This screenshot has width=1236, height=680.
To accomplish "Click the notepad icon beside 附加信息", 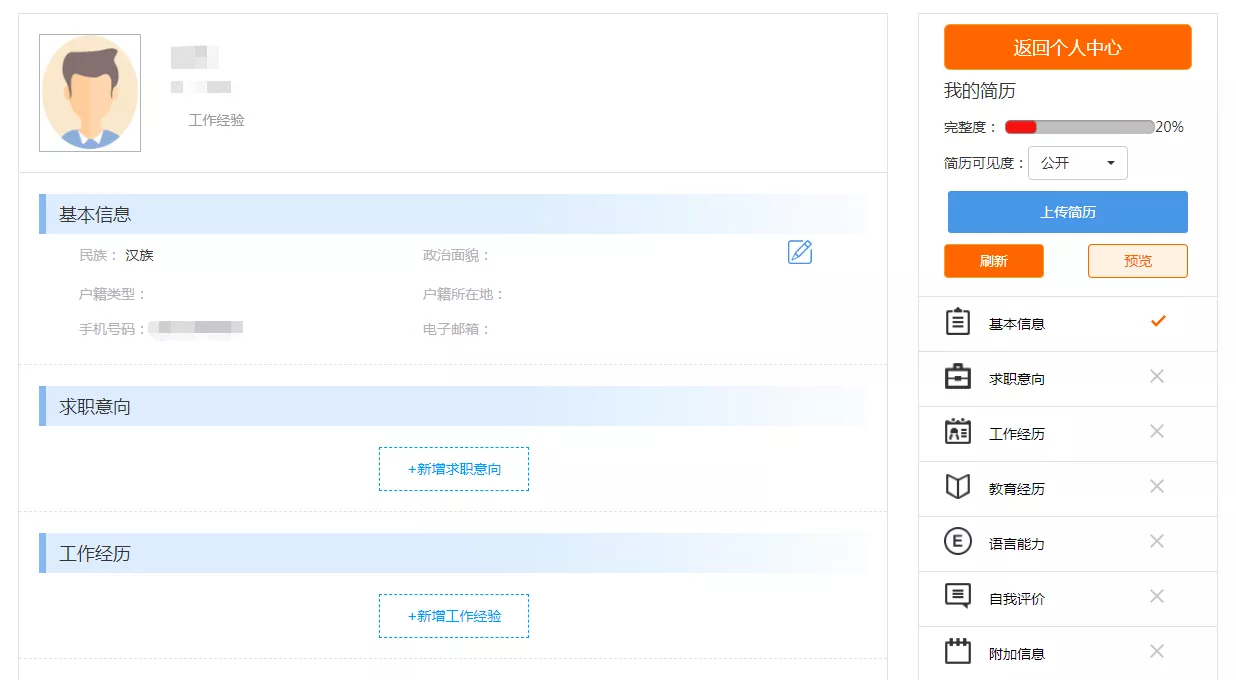I will (x=958, y=651).
